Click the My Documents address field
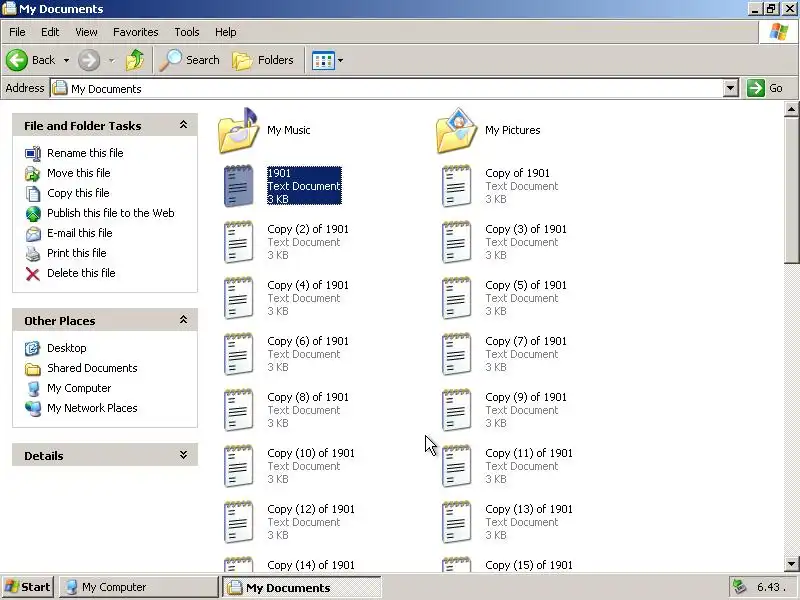The height and width of the screenshot is (600, 800). [x=387, y=88]
